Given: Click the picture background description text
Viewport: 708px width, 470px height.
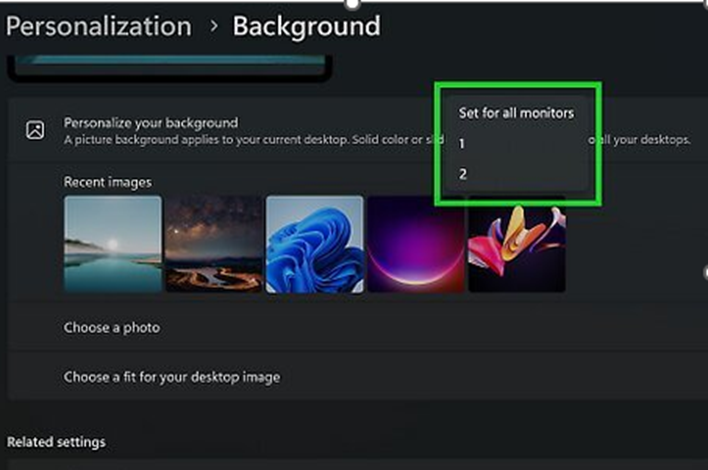Looking at the screenshot, I should [377, 140].
